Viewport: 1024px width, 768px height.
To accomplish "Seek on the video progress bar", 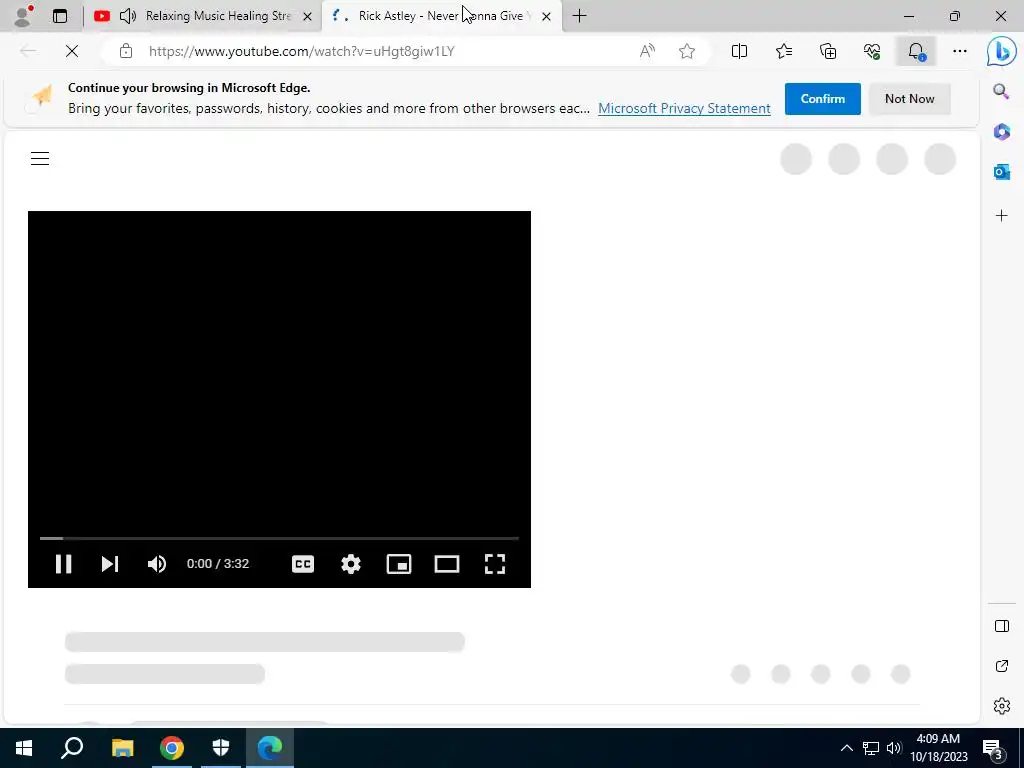I will pos(280,538).
